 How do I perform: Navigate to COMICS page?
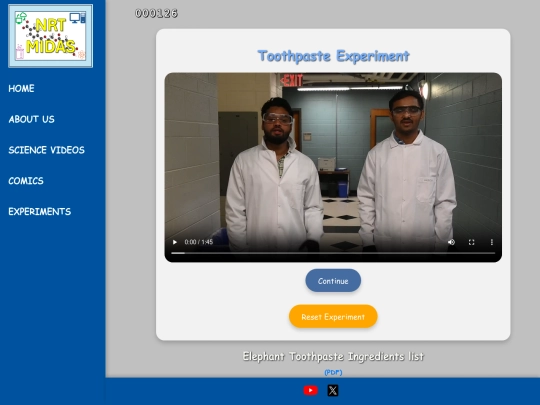[26, 181]
